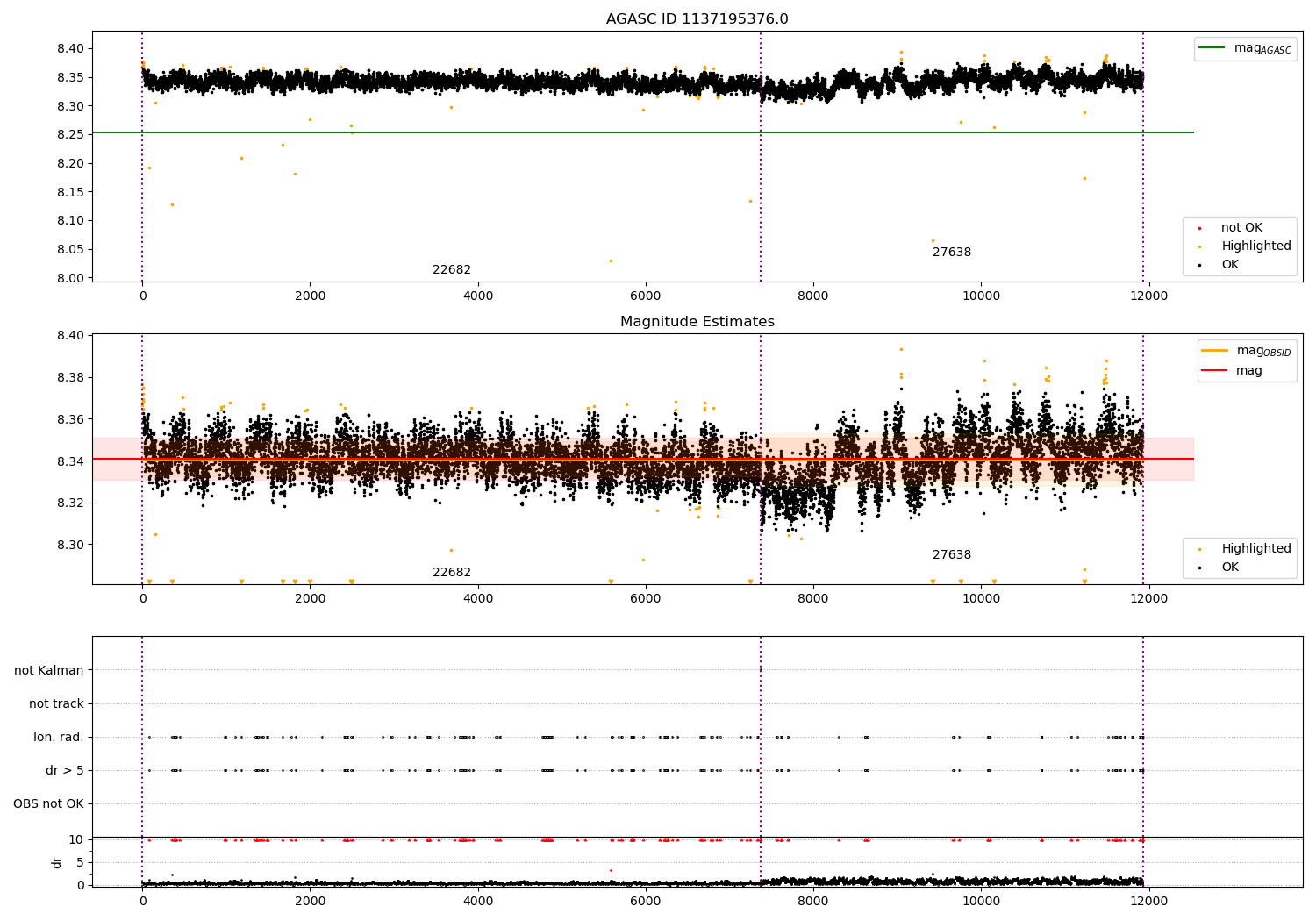
Task: Click the red 'mag' legend entry in middle plot
Action: coord(1233,371)
